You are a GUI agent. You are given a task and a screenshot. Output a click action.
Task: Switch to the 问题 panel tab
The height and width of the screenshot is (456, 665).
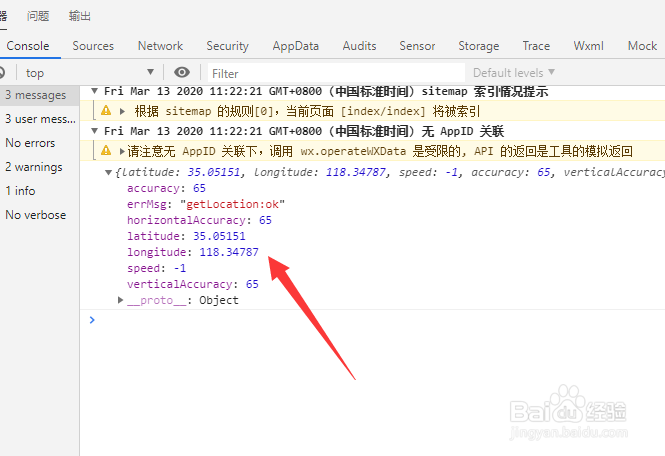click(x=38, y=16)
